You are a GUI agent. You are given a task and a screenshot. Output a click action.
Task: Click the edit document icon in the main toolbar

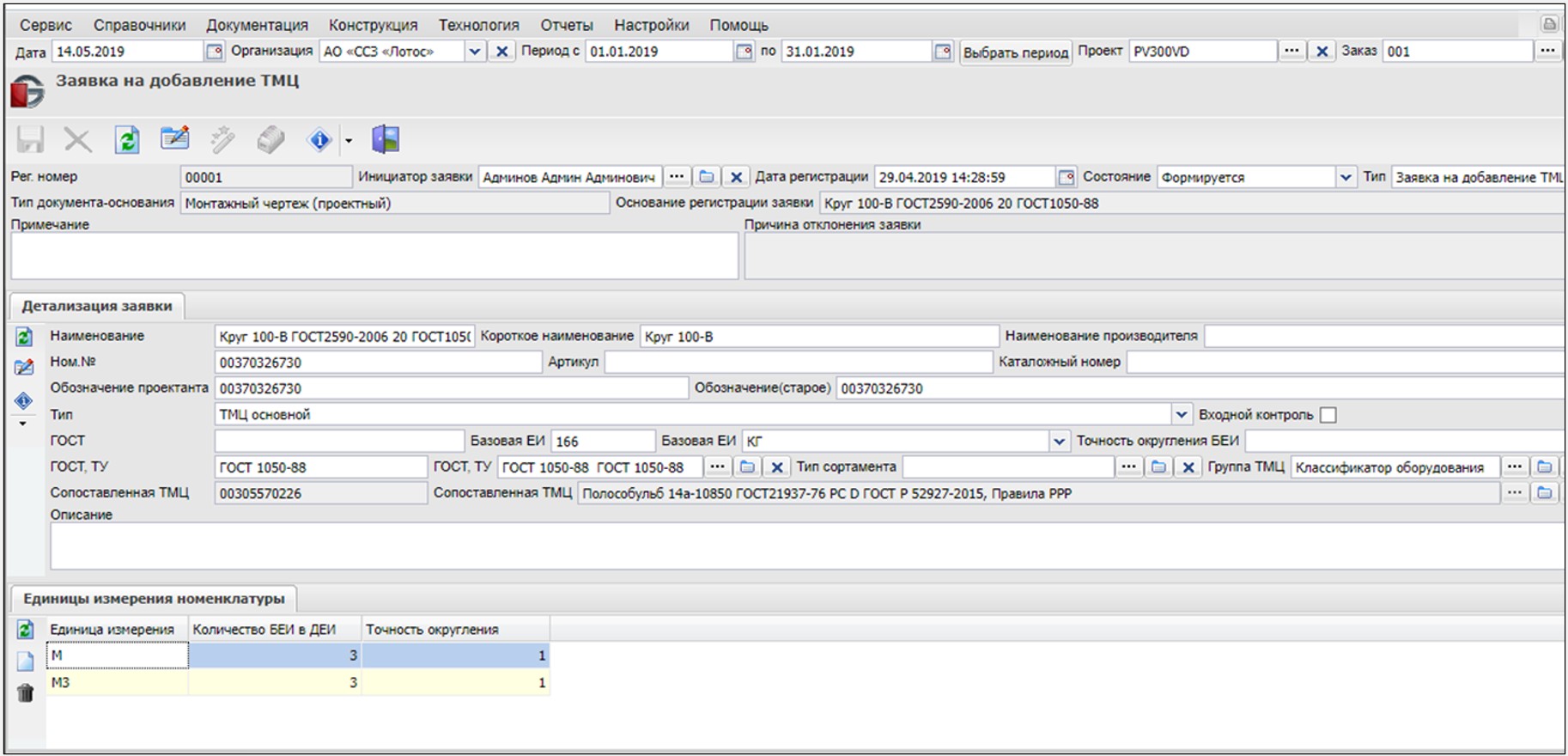point(175,139)
